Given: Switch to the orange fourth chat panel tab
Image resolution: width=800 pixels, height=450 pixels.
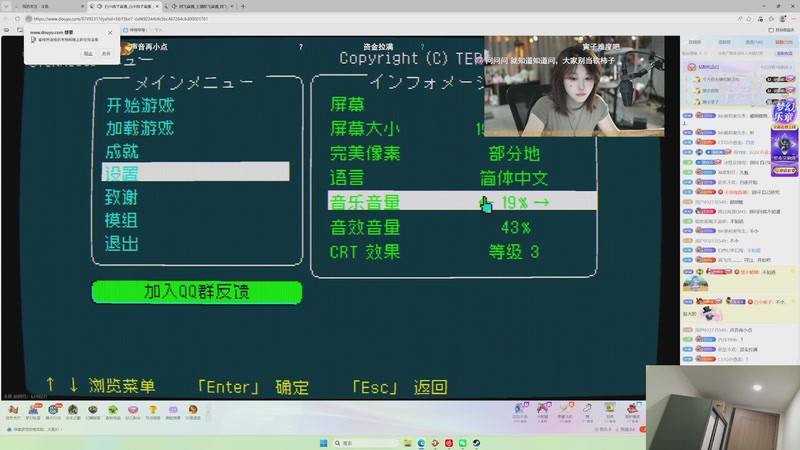Looking at the screenshot, I should (784, 42).
